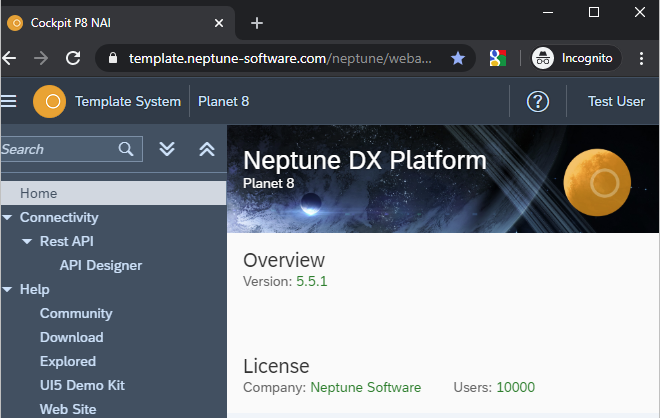Click the search magnifier icon

126,149
